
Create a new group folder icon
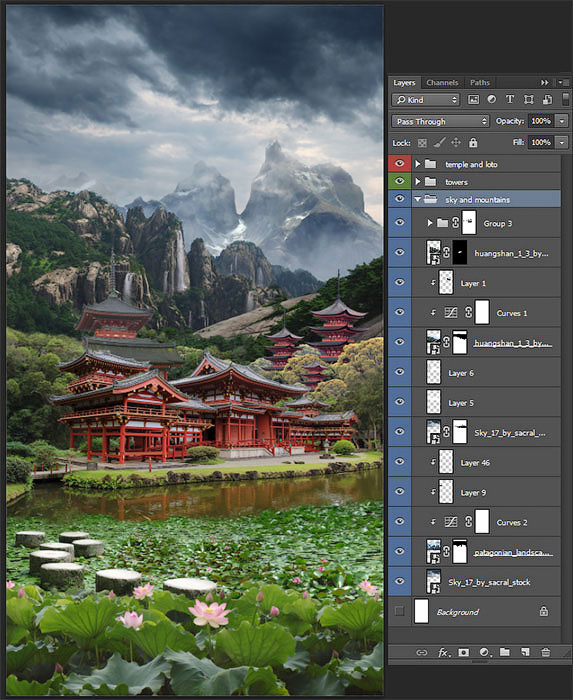[505, 652]
